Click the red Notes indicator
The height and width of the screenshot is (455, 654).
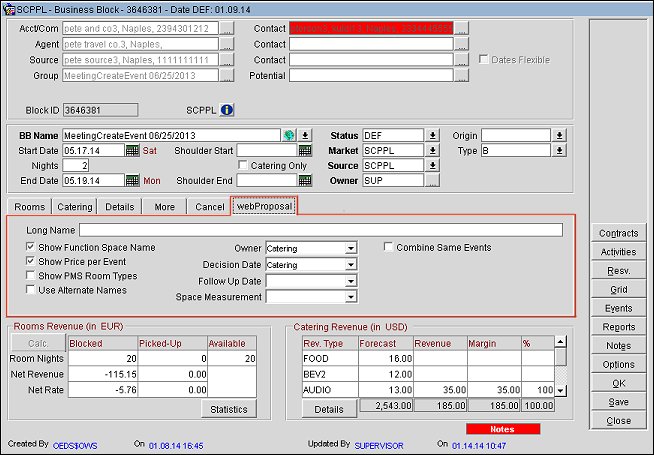coord(502,429)
